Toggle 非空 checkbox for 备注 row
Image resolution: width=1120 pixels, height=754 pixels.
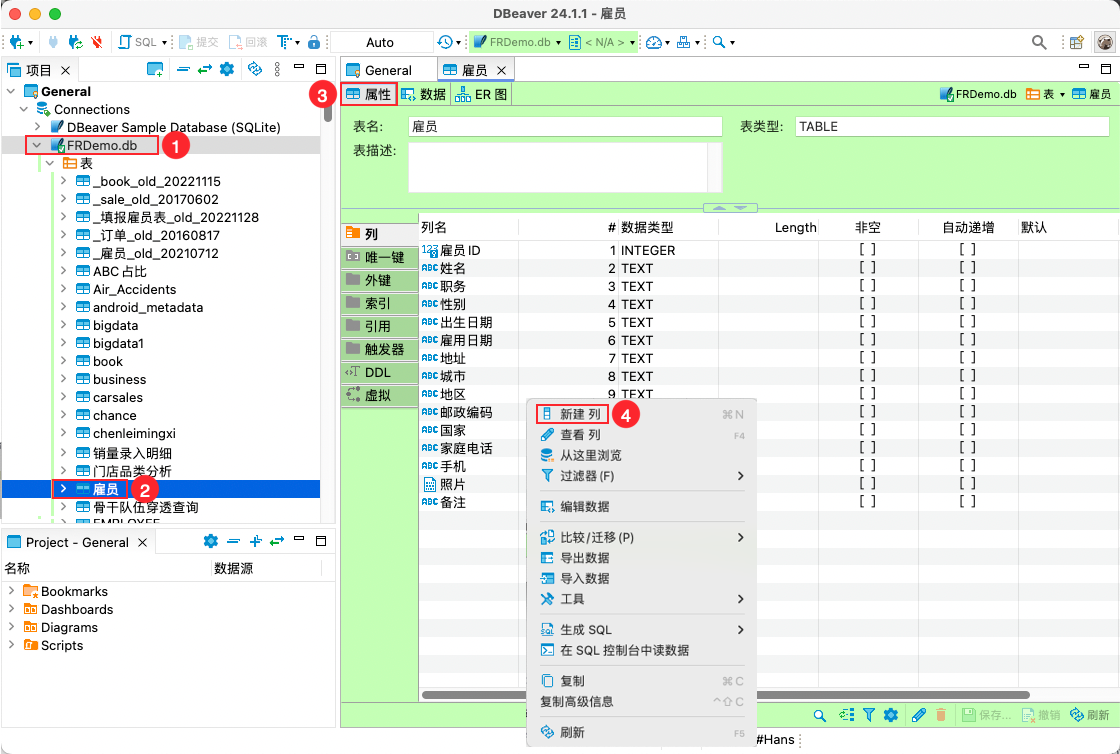coord(867,501)
